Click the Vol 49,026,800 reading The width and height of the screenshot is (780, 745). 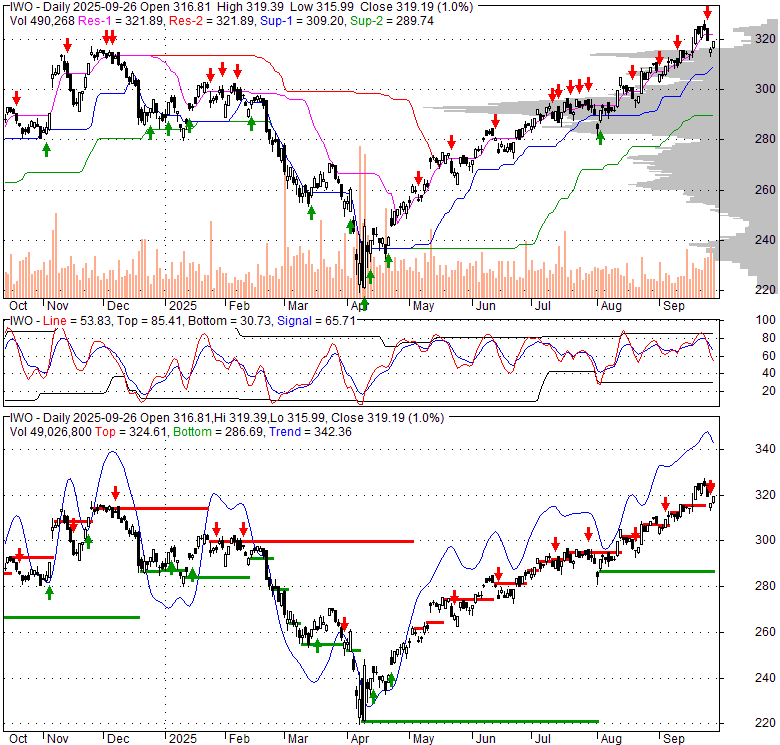[51, 432]
